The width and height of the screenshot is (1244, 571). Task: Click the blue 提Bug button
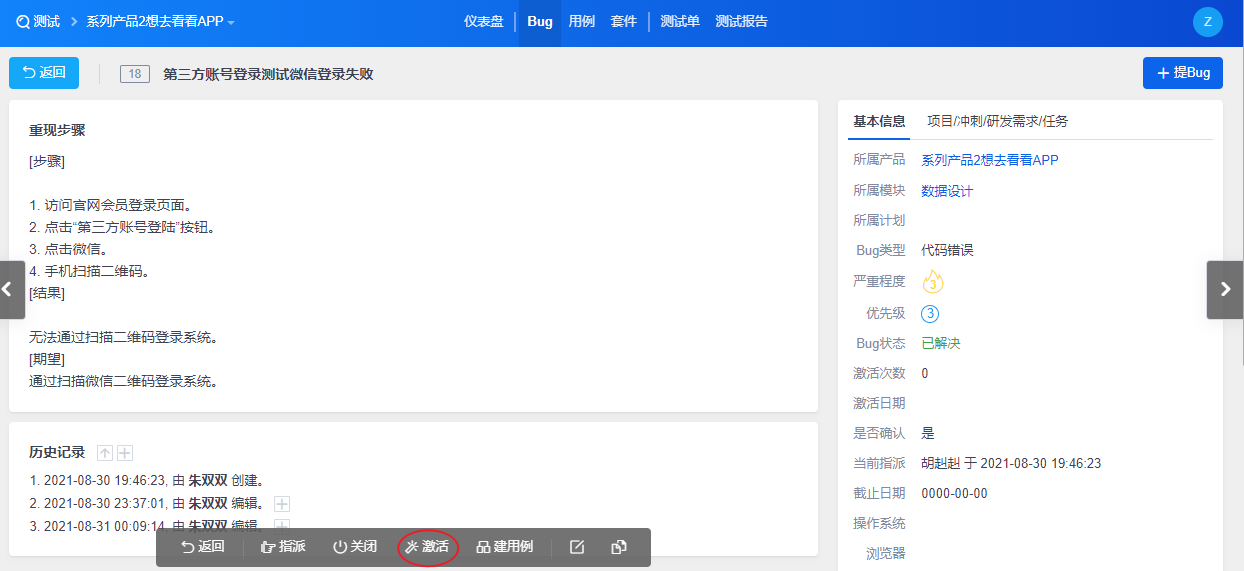point(1182,73)
